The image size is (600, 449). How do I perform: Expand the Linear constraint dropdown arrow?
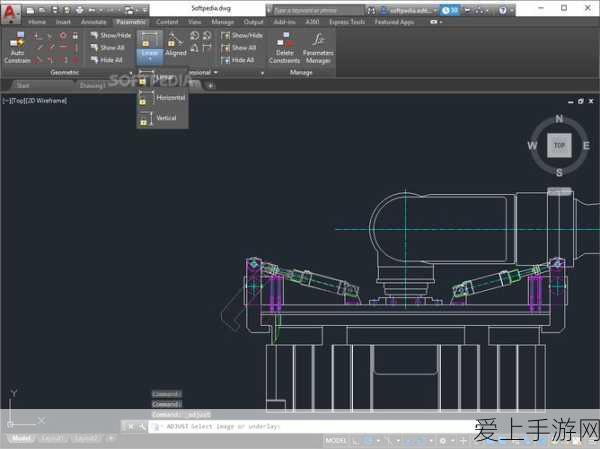coord(150,60)
